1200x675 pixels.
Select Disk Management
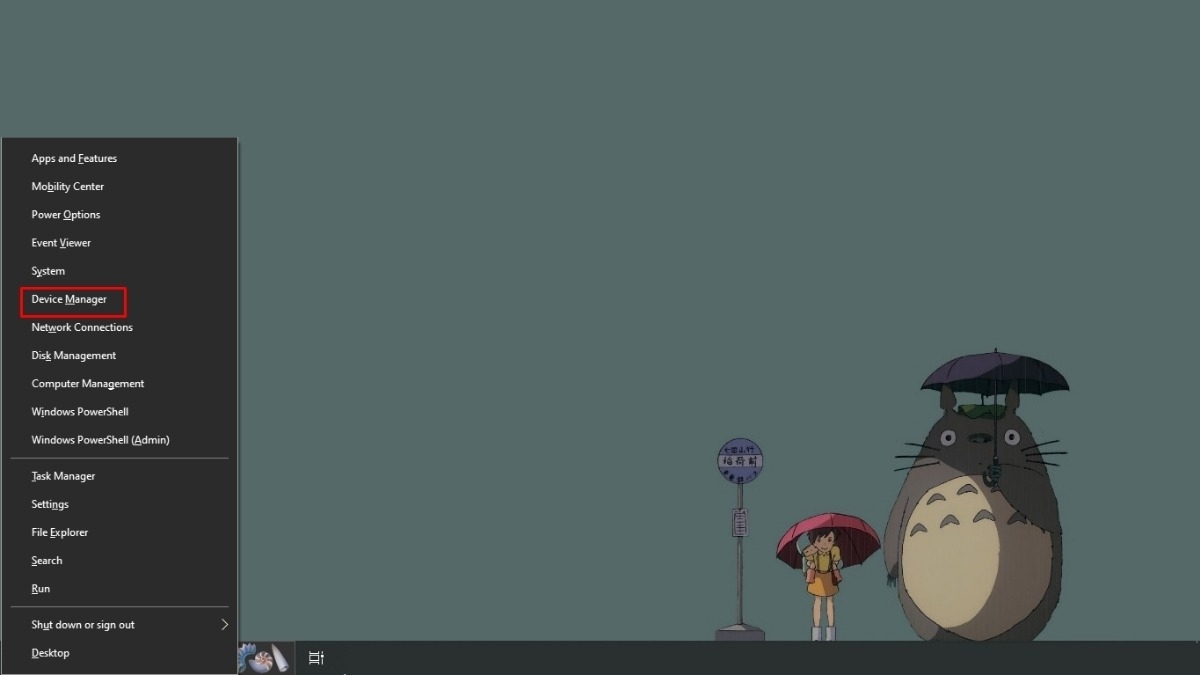tap(73, 356)
